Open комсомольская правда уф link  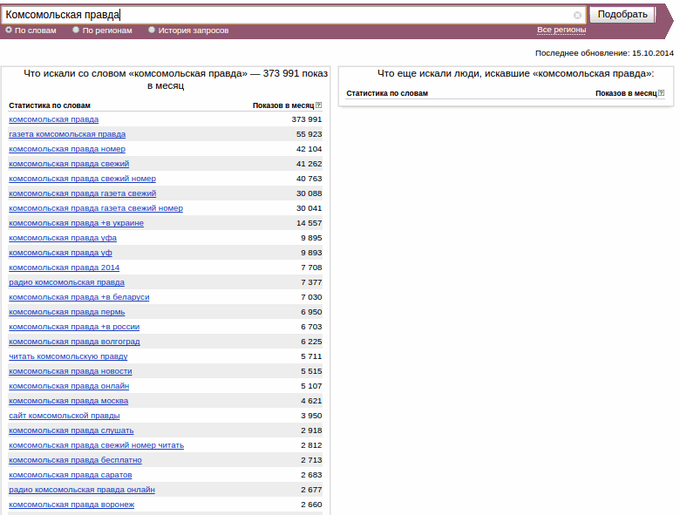(x=60, y=252)
